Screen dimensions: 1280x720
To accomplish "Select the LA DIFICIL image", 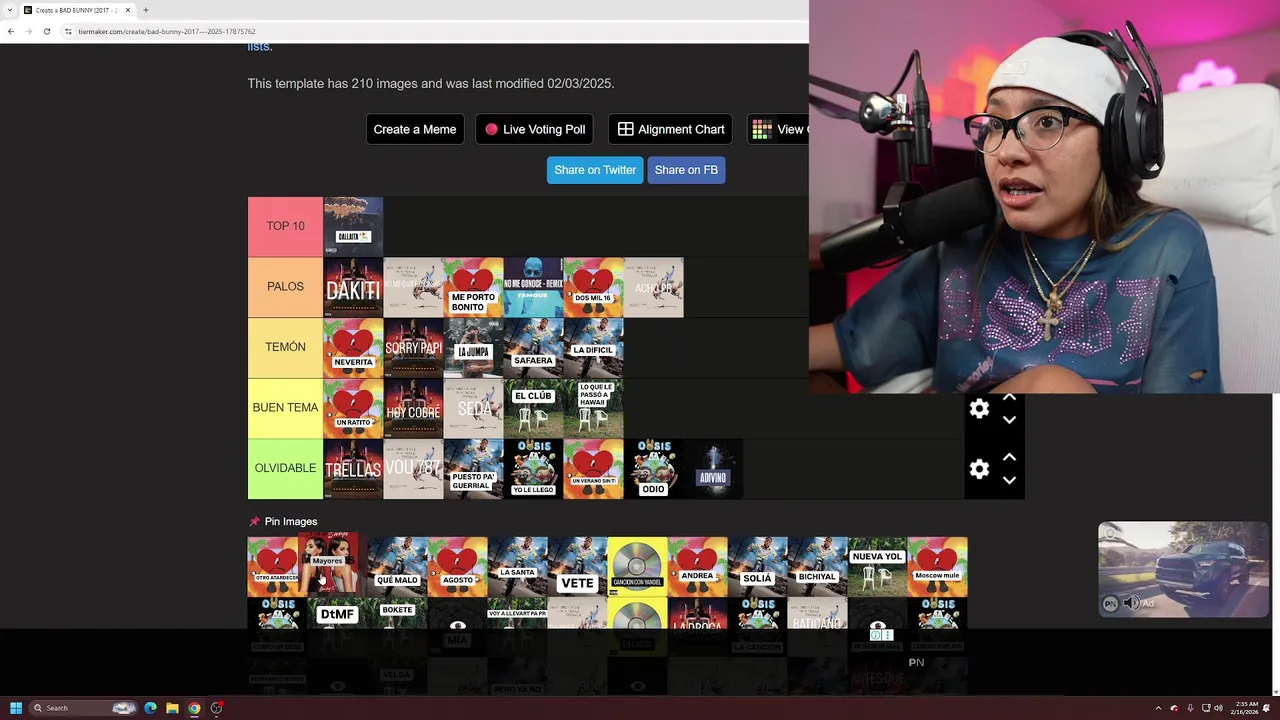I will (593, 348).
